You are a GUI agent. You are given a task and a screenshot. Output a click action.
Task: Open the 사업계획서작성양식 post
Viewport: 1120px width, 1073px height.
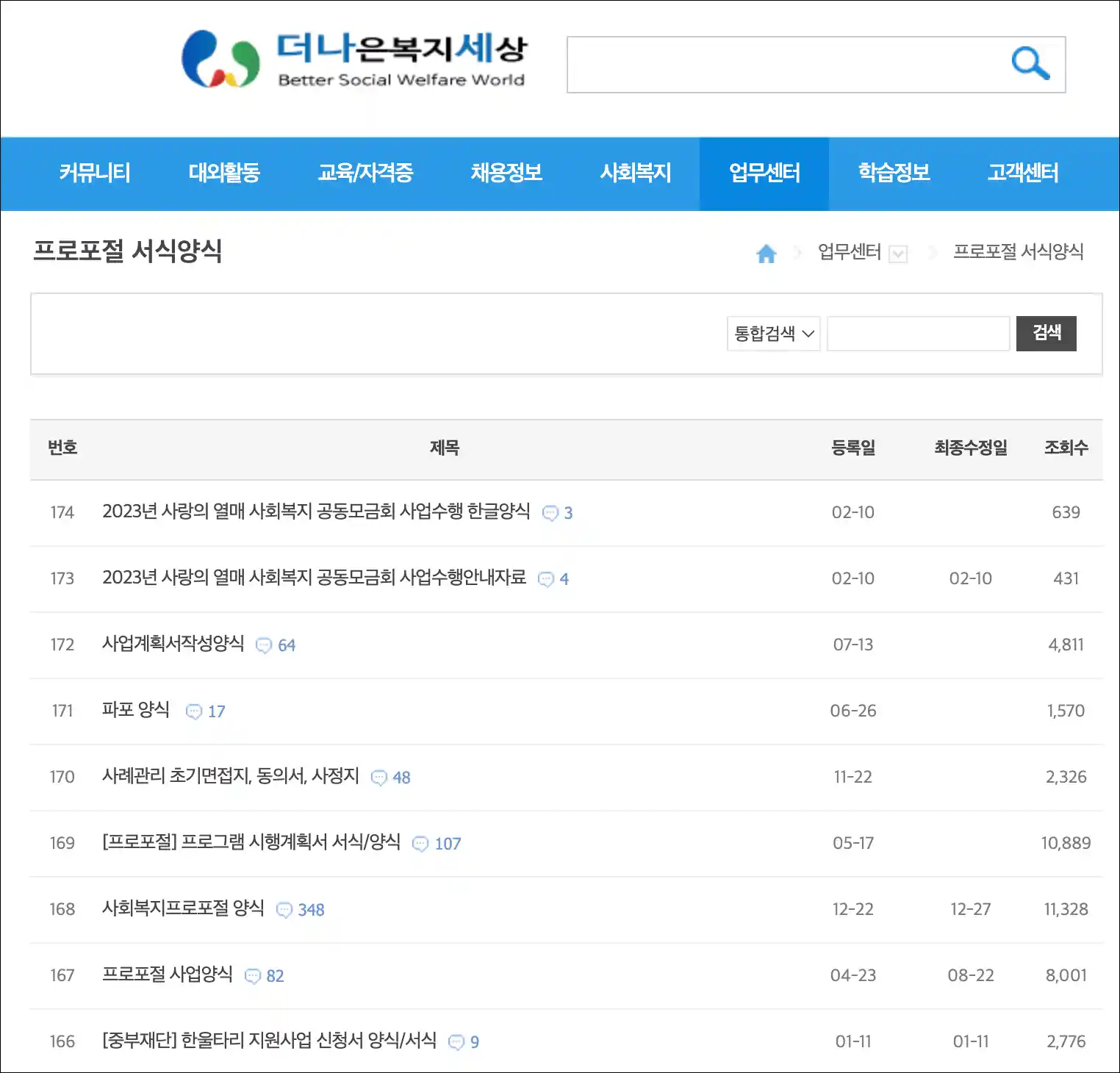pos(173,644)
